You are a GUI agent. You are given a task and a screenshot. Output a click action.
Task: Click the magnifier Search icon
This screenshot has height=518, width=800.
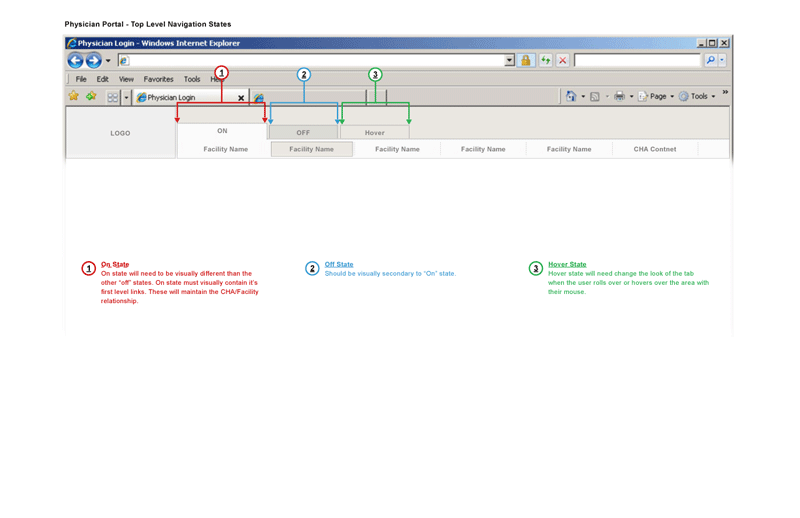pyautogui.click(x=710, y=60)
